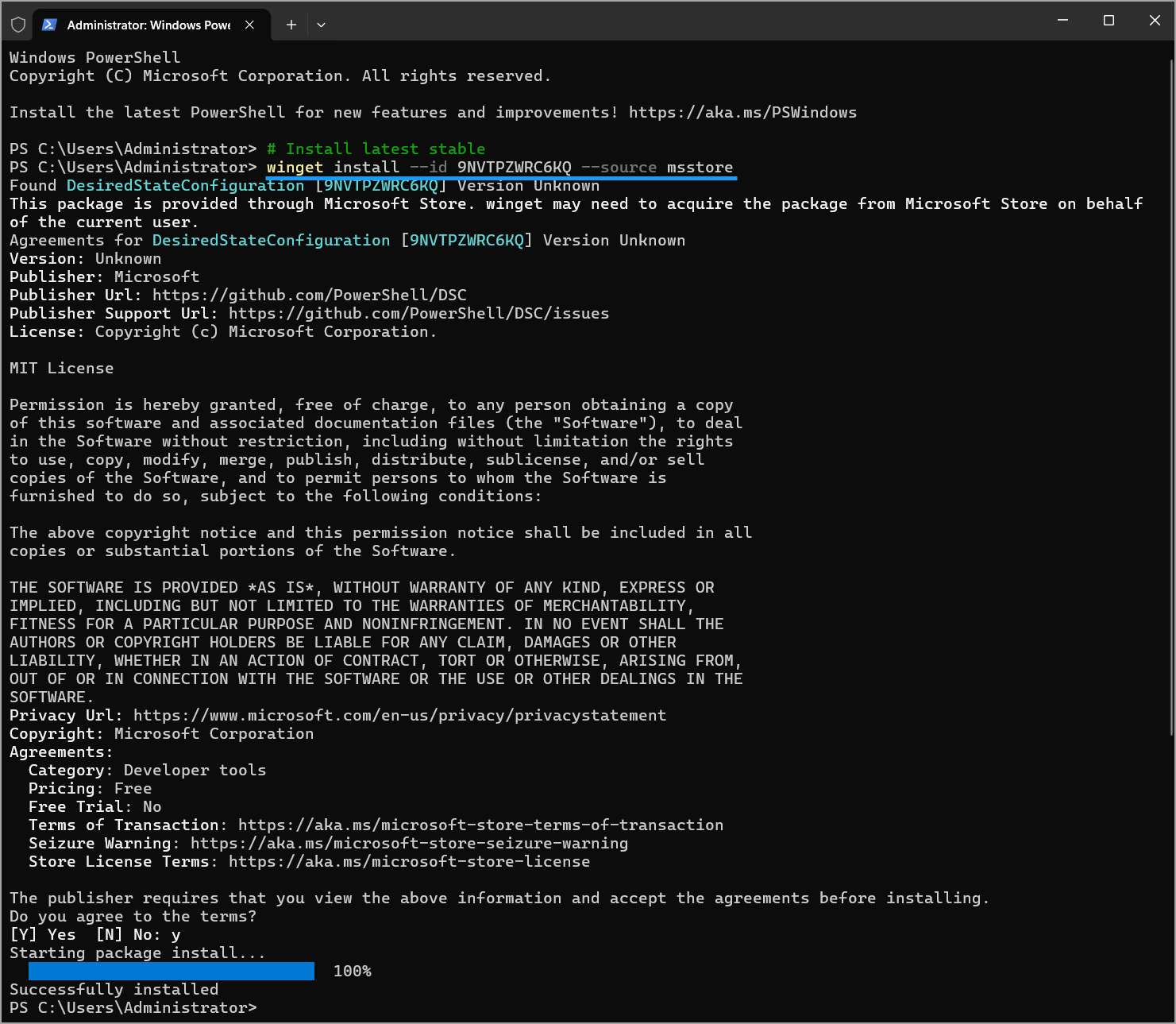Click the '100%' progress value
The height and width of the screenshot is (1024, 1176).
click(352, 971)
